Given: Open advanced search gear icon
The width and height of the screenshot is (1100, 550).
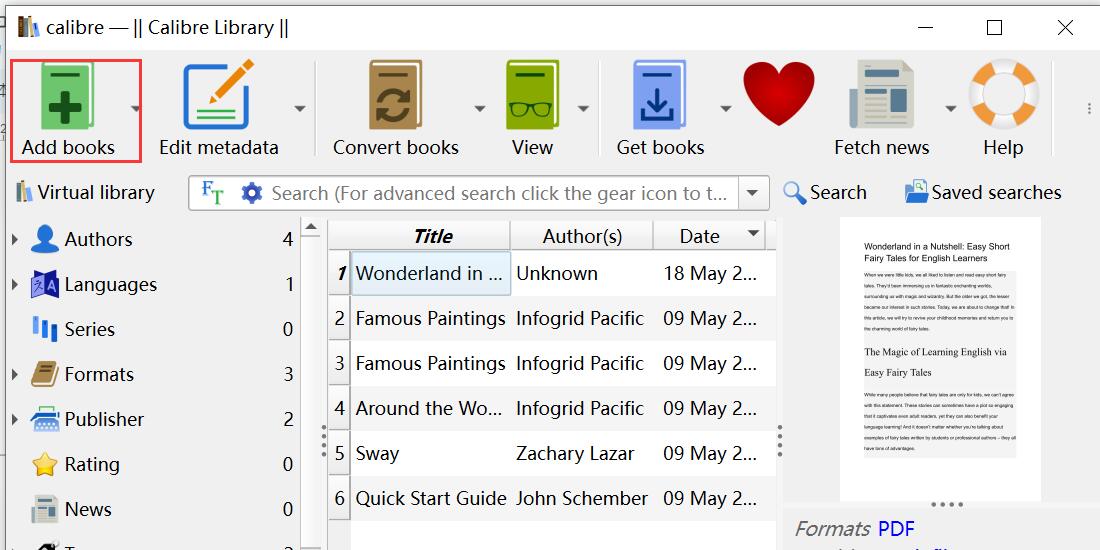Looking at the screenshot, I should (252, 193).
